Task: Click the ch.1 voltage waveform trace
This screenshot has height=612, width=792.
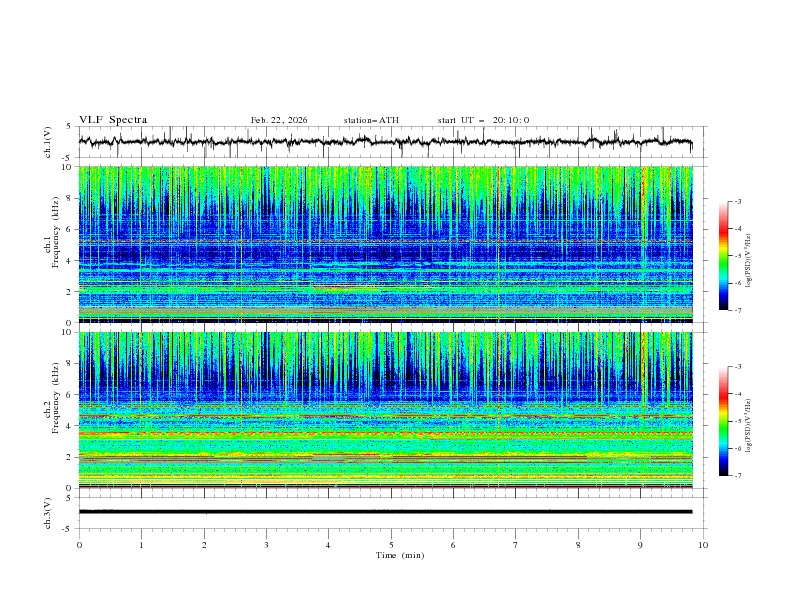Action: tap(385, 142)
